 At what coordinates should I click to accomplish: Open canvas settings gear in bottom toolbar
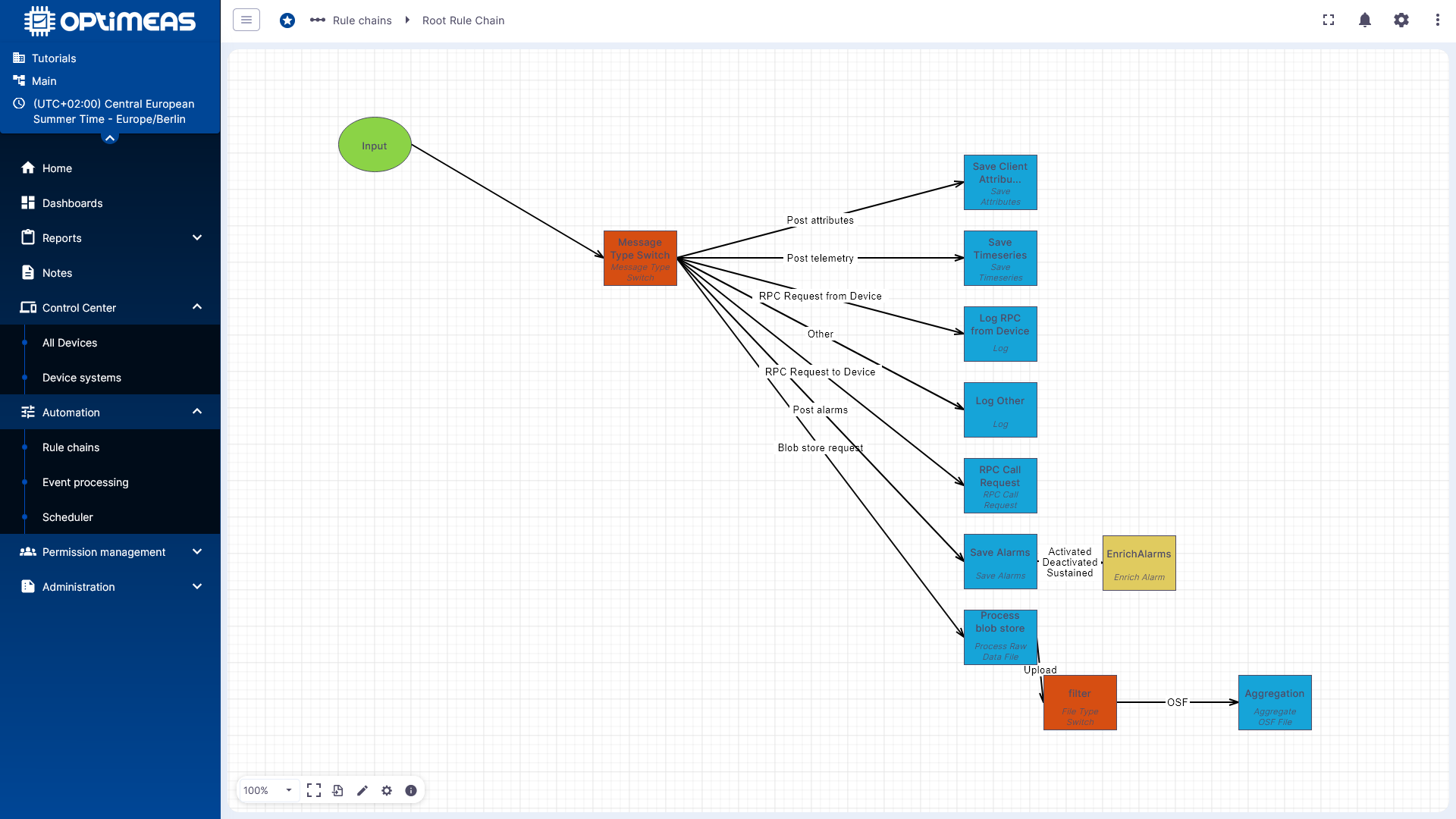387,790
